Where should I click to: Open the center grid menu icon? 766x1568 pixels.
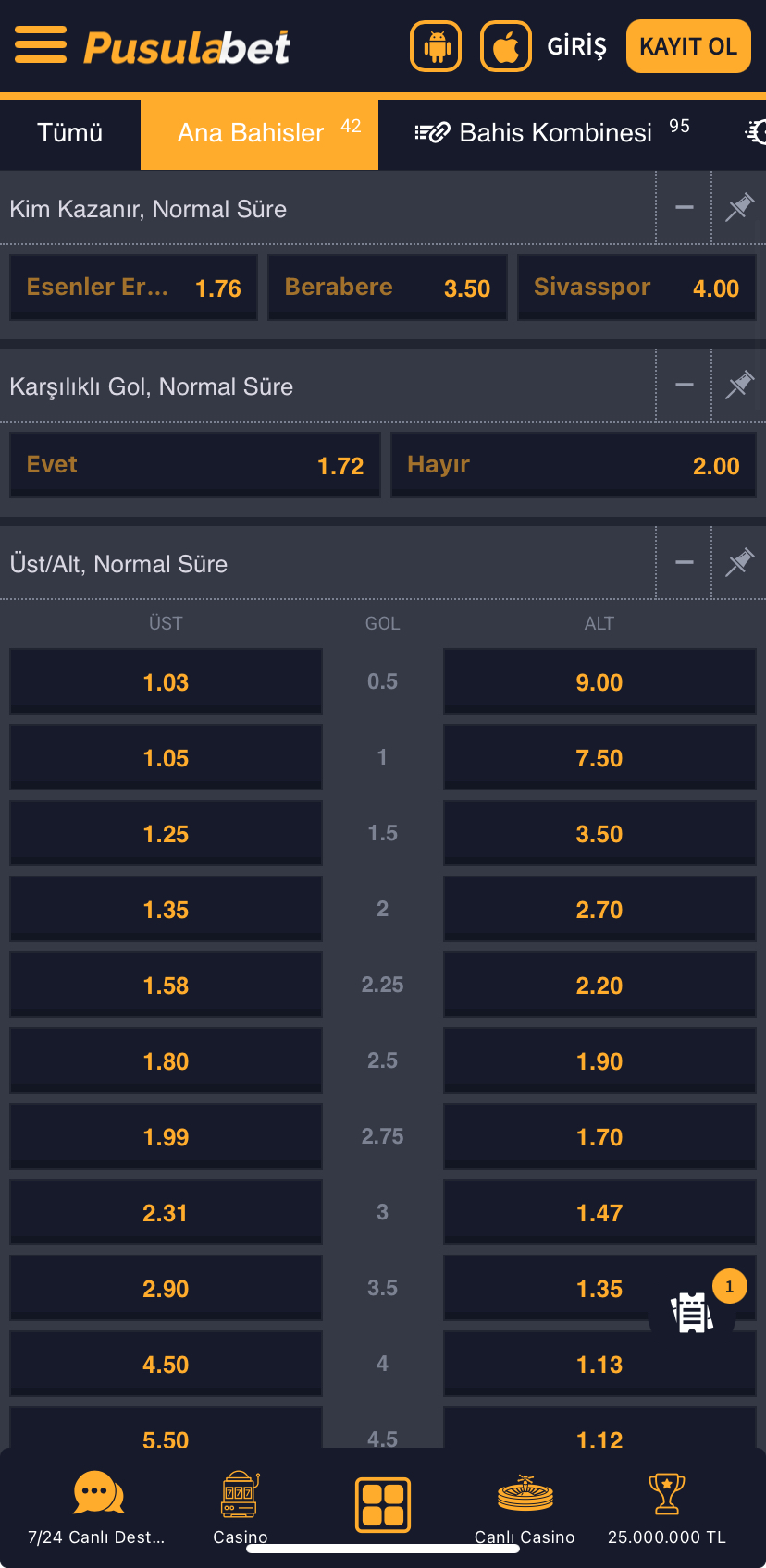pyautogui.click(x=383, y=1504)
